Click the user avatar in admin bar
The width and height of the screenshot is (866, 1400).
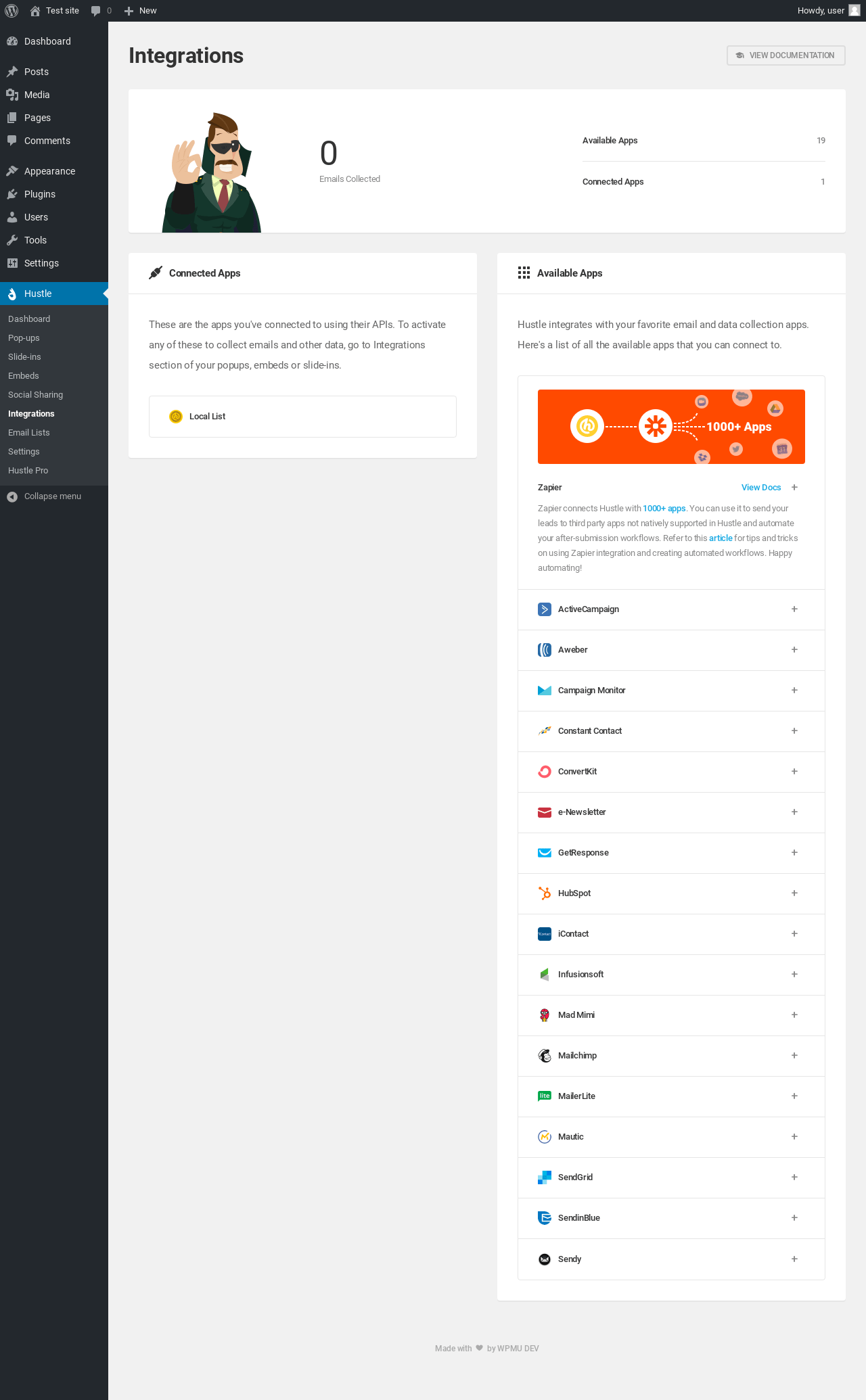[x=854, y=11]
